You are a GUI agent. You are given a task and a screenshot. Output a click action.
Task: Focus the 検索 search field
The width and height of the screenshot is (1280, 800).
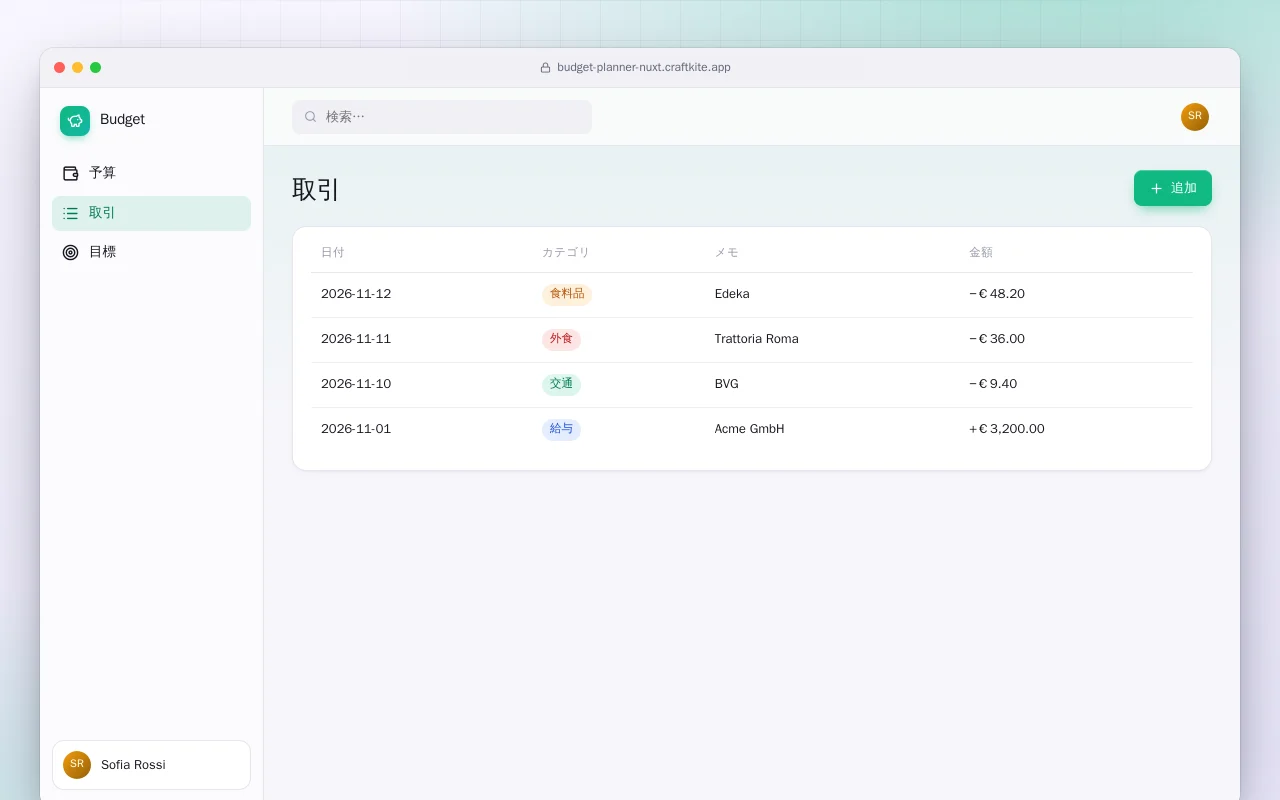pyautogui.click(x=442, y=117)
